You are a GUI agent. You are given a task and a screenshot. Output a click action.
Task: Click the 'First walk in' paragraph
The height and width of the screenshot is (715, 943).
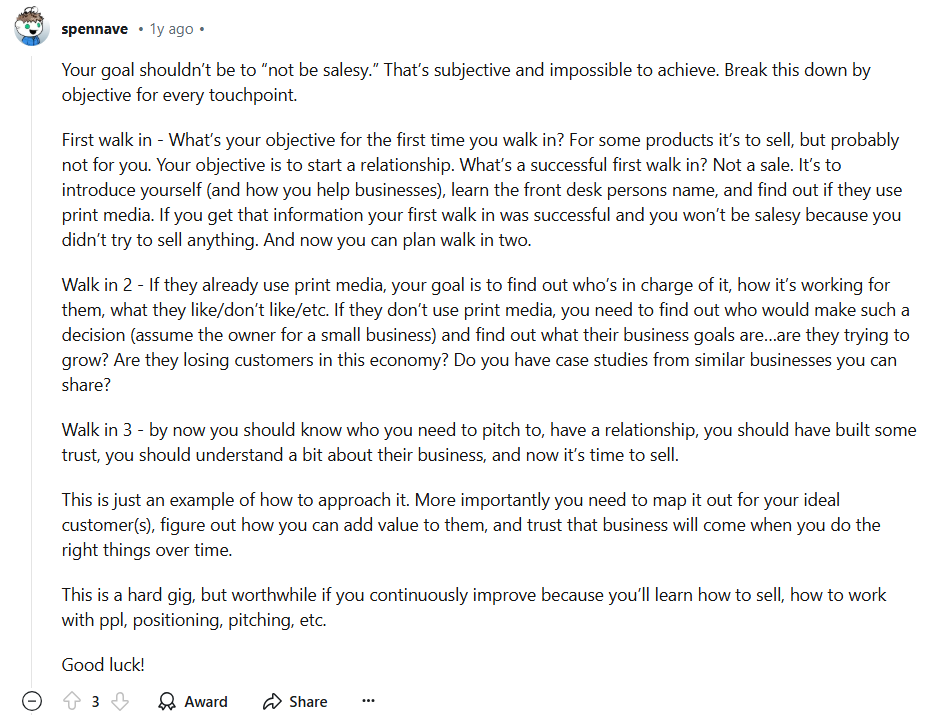click(482, 189)
